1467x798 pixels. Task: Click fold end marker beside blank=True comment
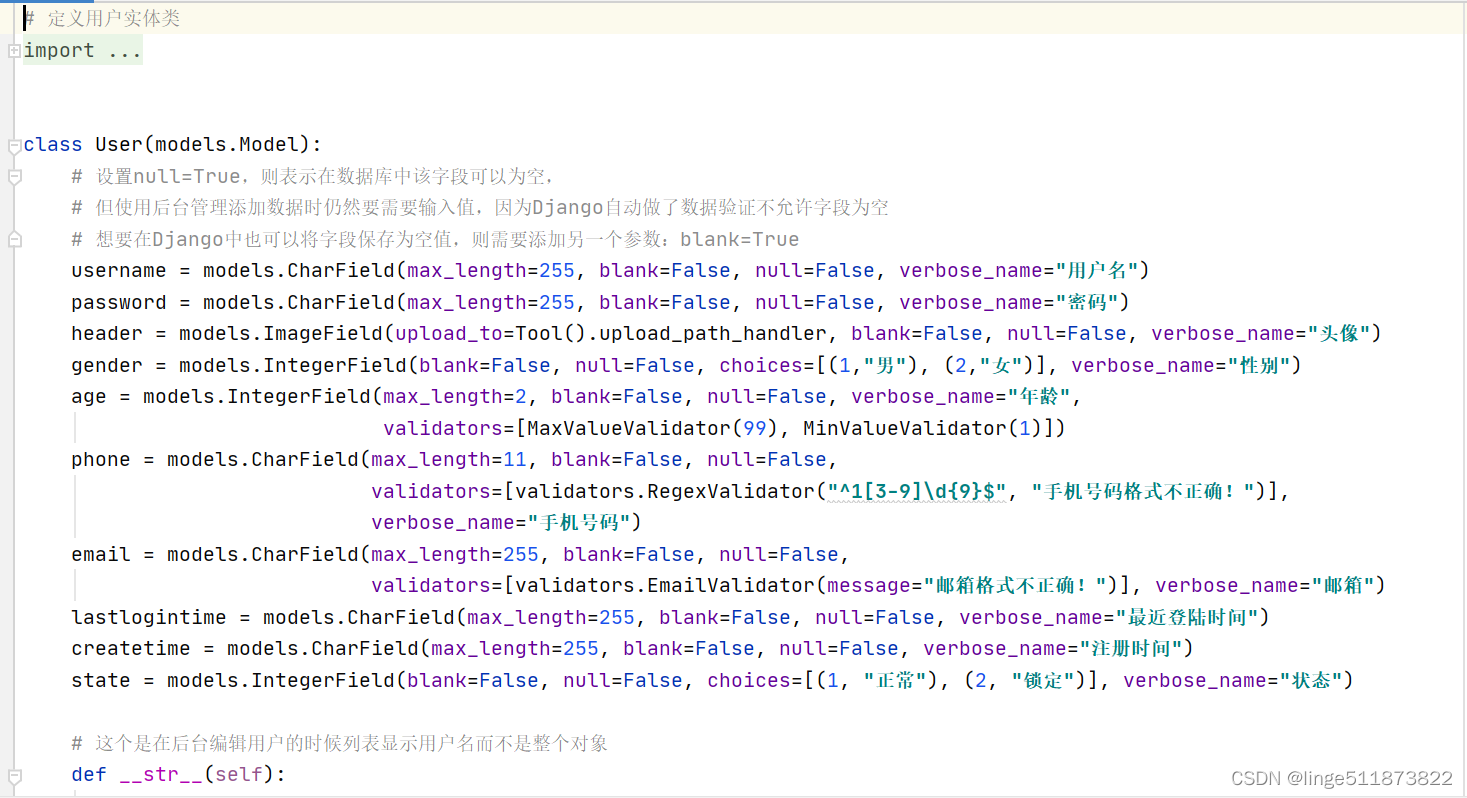13,240
